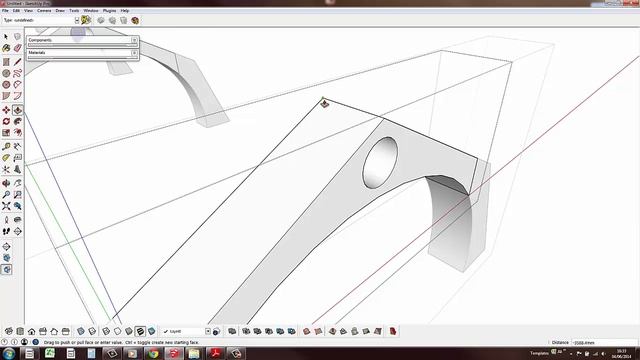
Task: Toggle Shaded With Textures style
Action: (x=140, y=331)
